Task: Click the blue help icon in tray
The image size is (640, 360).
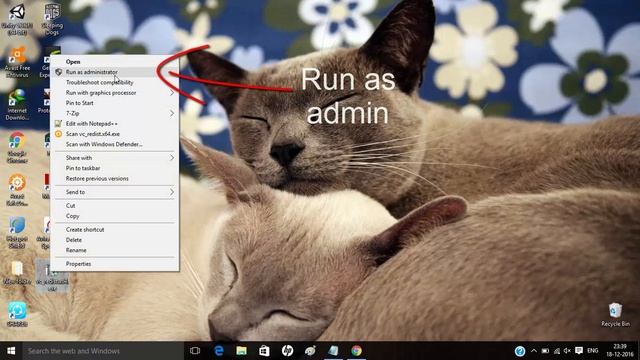Action: (x=520, y=351)
